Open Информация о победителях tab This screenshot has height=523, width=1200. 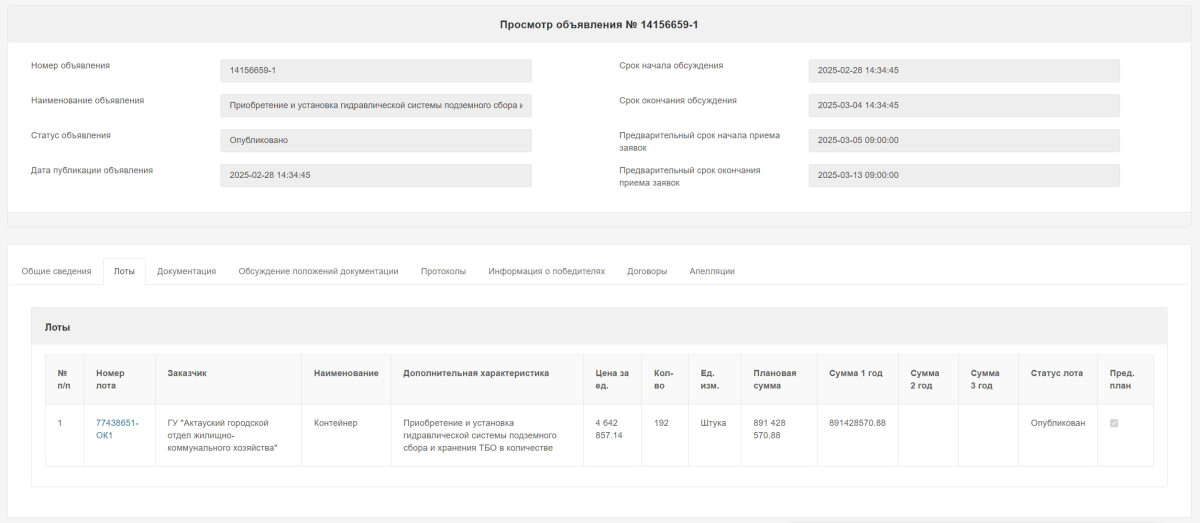pyautogui.click(x=546, y=271)
